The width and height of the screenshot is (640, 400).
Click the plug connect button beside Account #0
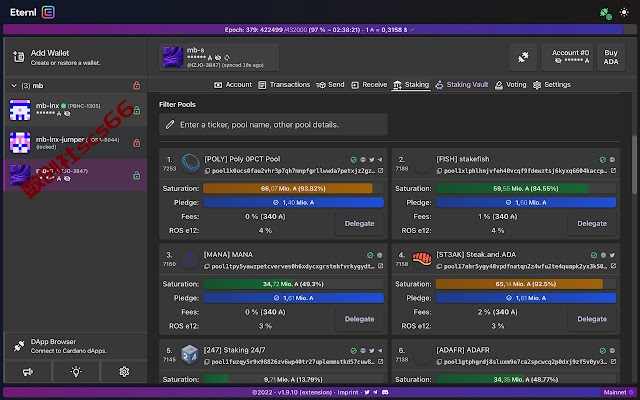[523, 57]
